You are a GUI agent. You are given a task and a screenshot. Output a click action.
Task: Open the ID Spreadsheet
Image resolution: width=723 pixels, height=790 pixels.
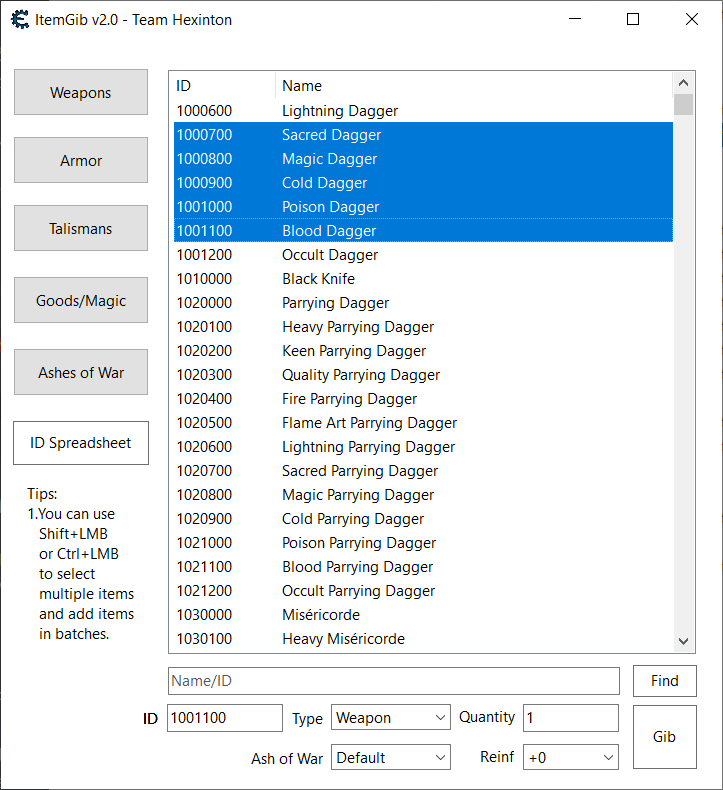tap(81, 443)
